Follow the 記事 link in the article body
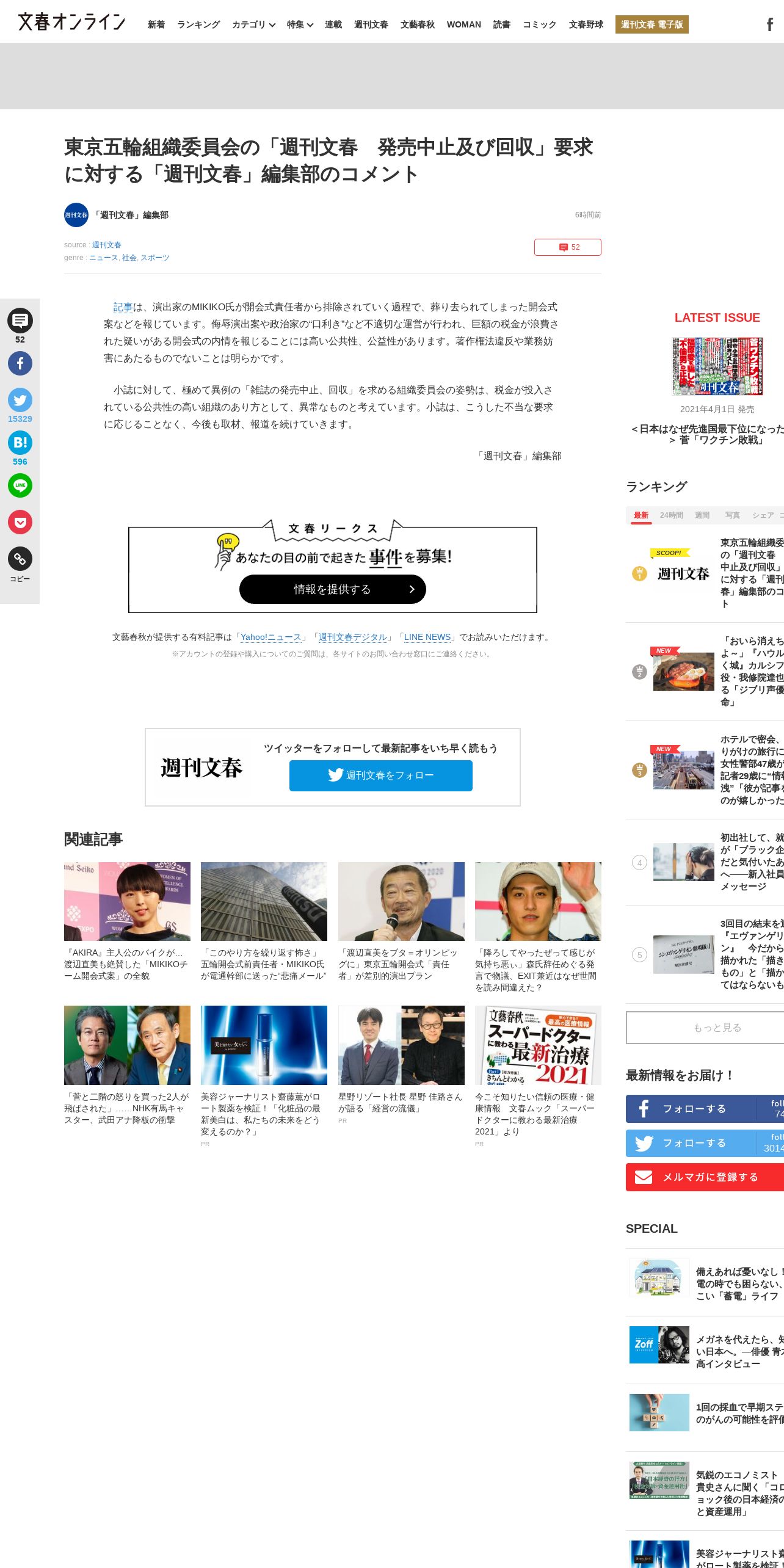The width and height of the screenshot is (784, 1568). tap(123, 307)
